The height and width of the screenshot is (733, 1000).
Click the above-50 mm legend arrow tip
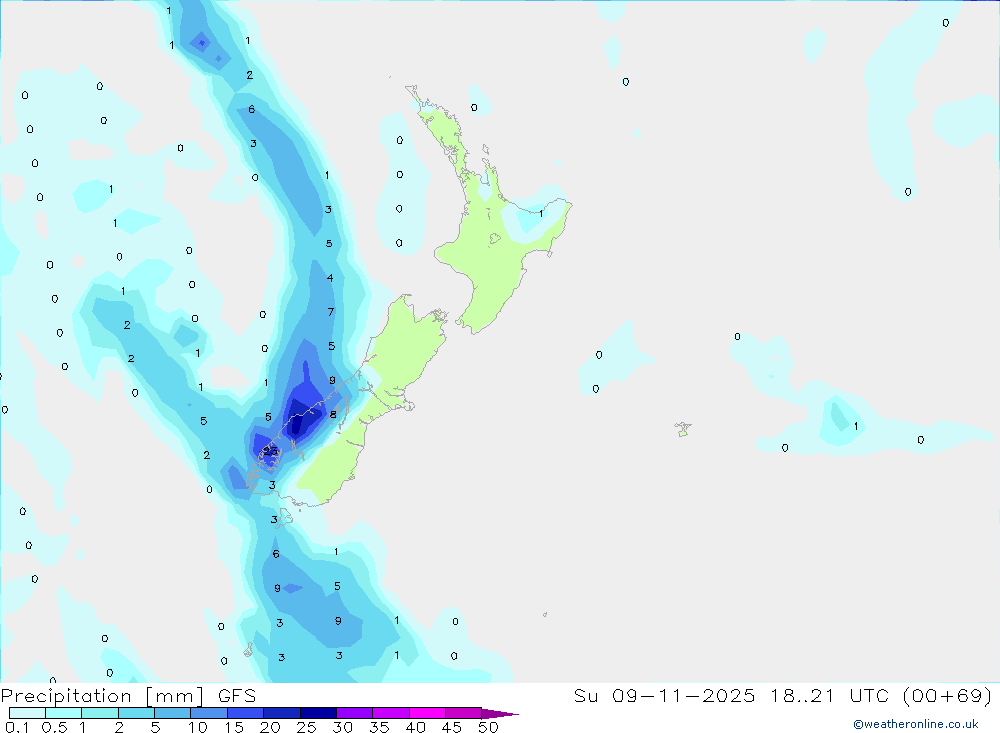click(x=500, y=713)
